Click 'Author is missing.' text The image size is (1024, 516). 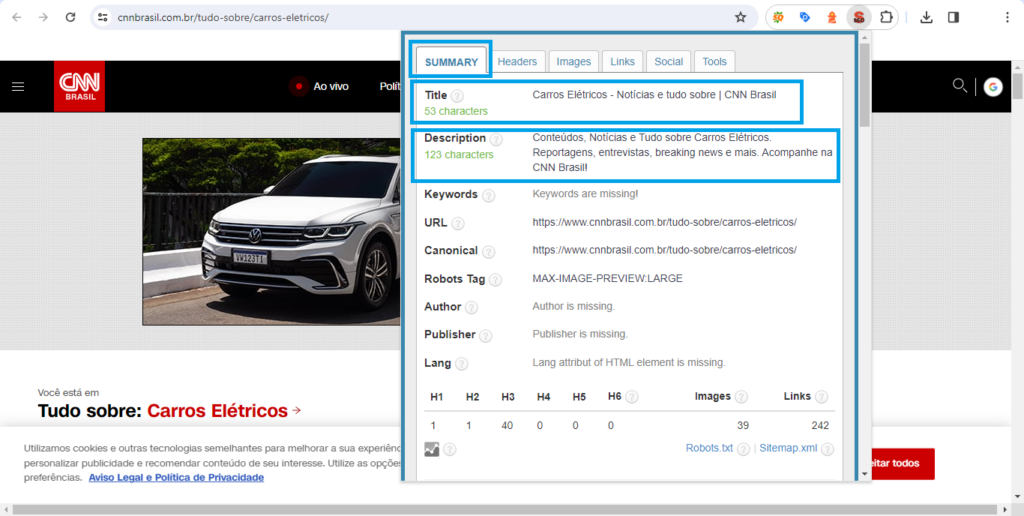tap(573, 306)
